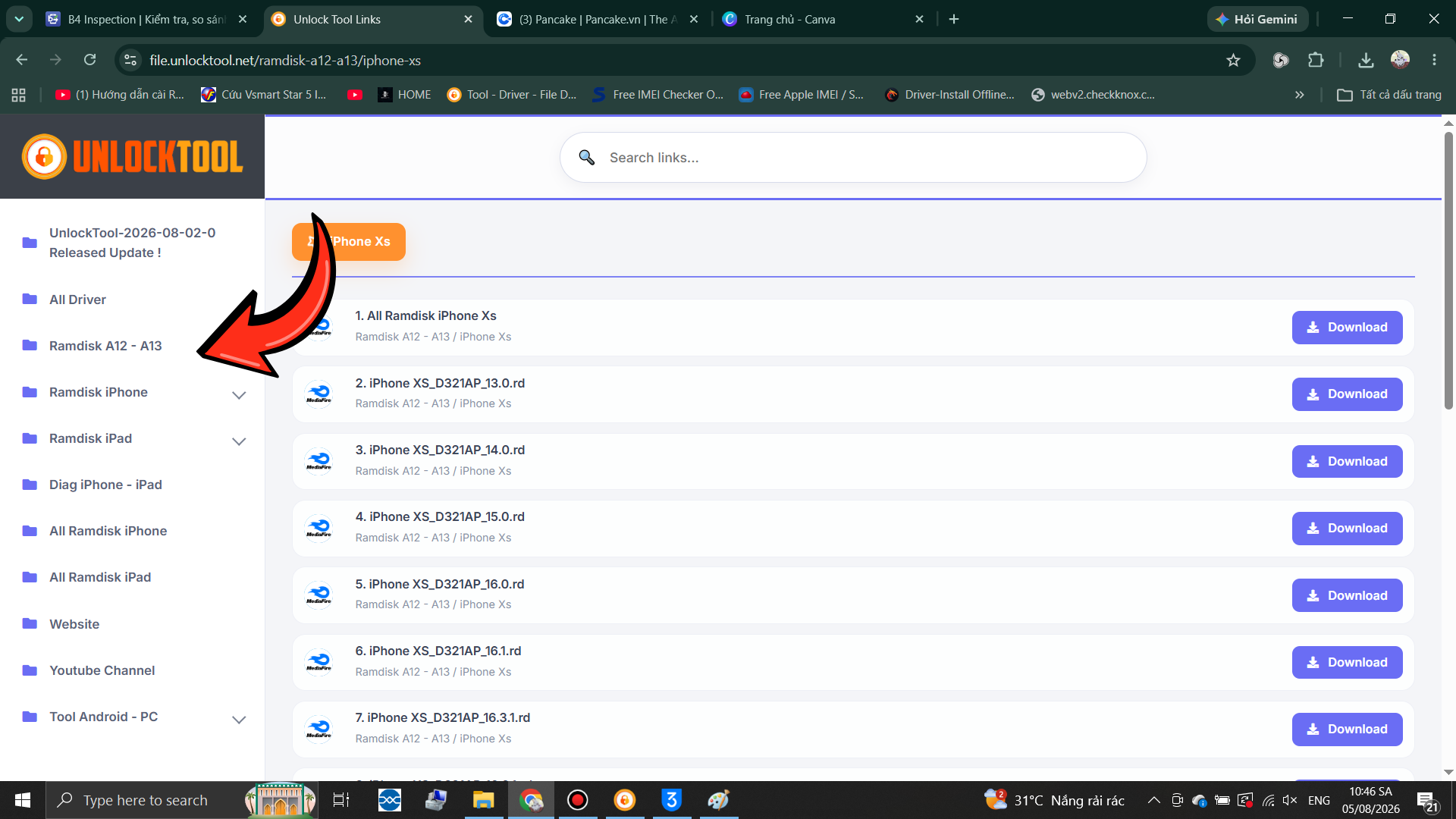1456x819 pixels.
Task: Open Free IMEI Checker bookmark
Action: [x=658, y=95]
